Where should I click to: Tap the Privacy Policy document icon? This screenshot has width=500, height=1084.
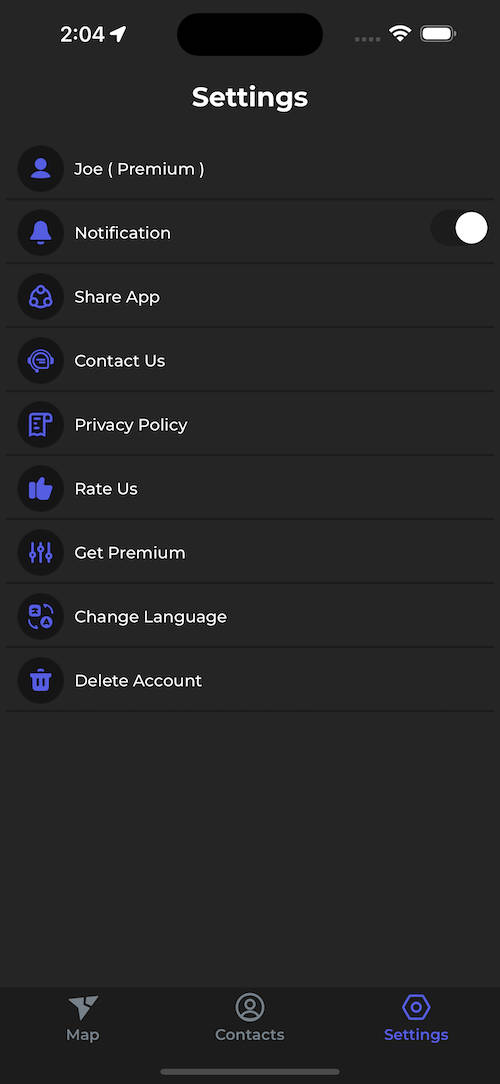pyautogui.click(x=41, y=424)
